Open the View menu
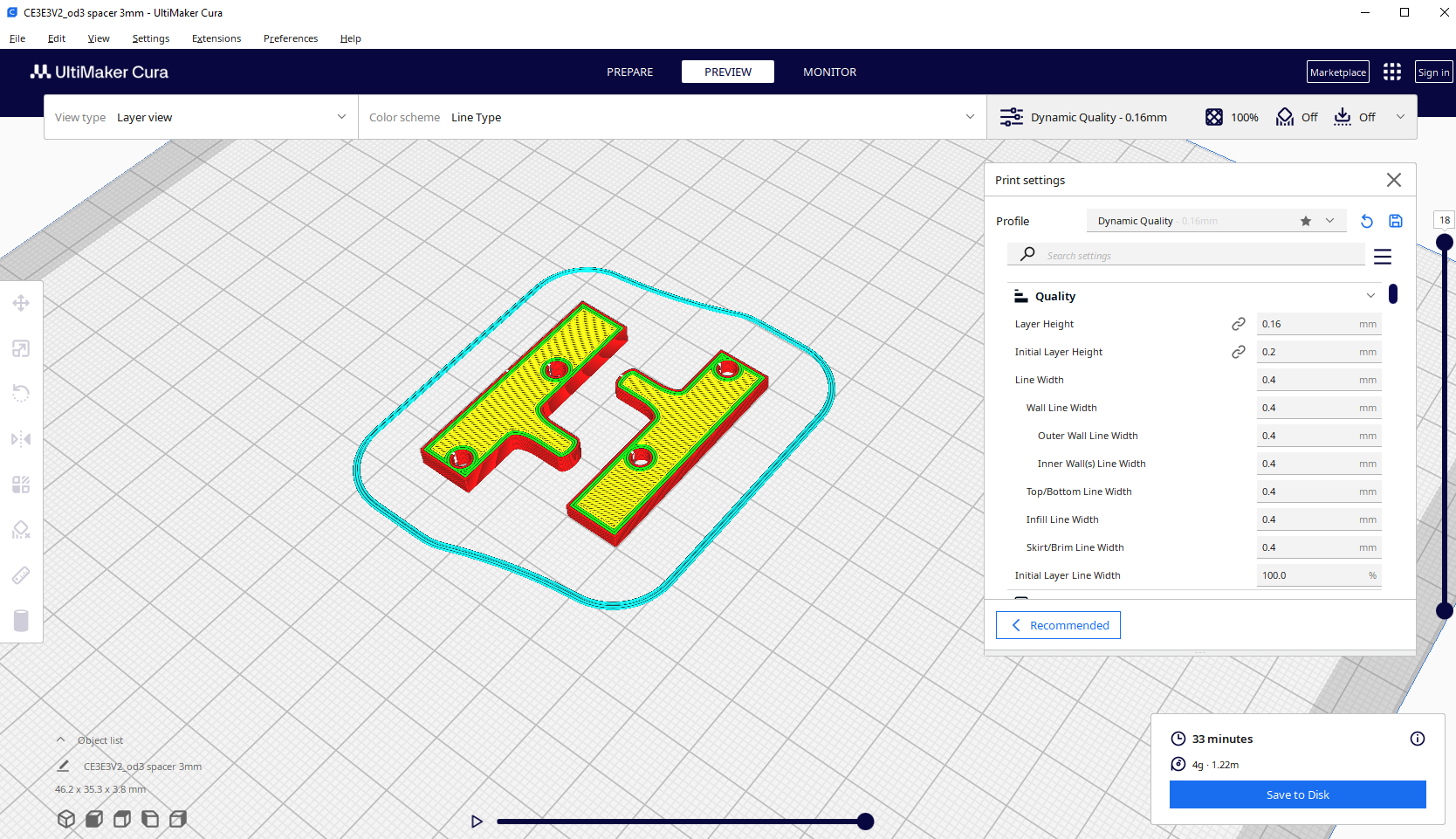 click(99, 38)
